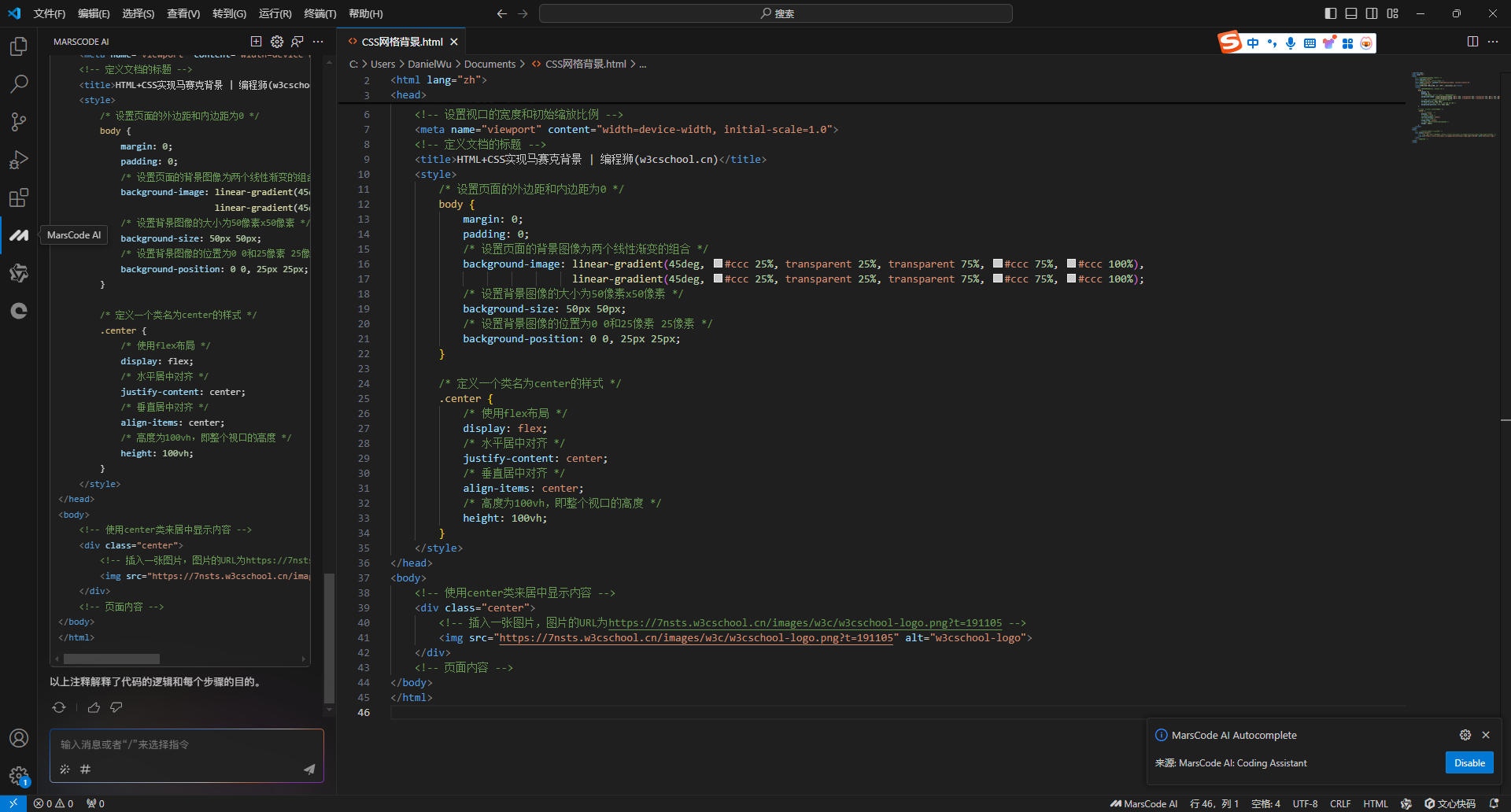Screen dimensions: 1511x812
Task: Open editor more actions ellipsis
Action: pos(1493,42)
